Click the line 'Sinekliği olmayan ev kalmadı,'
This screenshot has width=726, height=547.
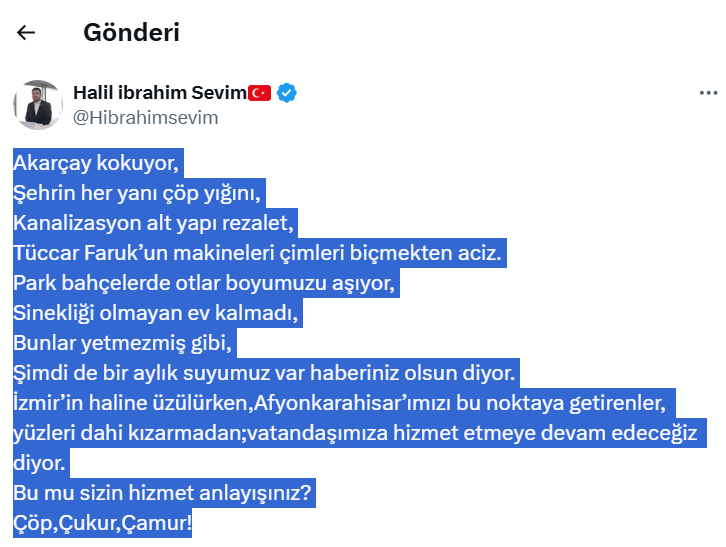click(156, 313)
